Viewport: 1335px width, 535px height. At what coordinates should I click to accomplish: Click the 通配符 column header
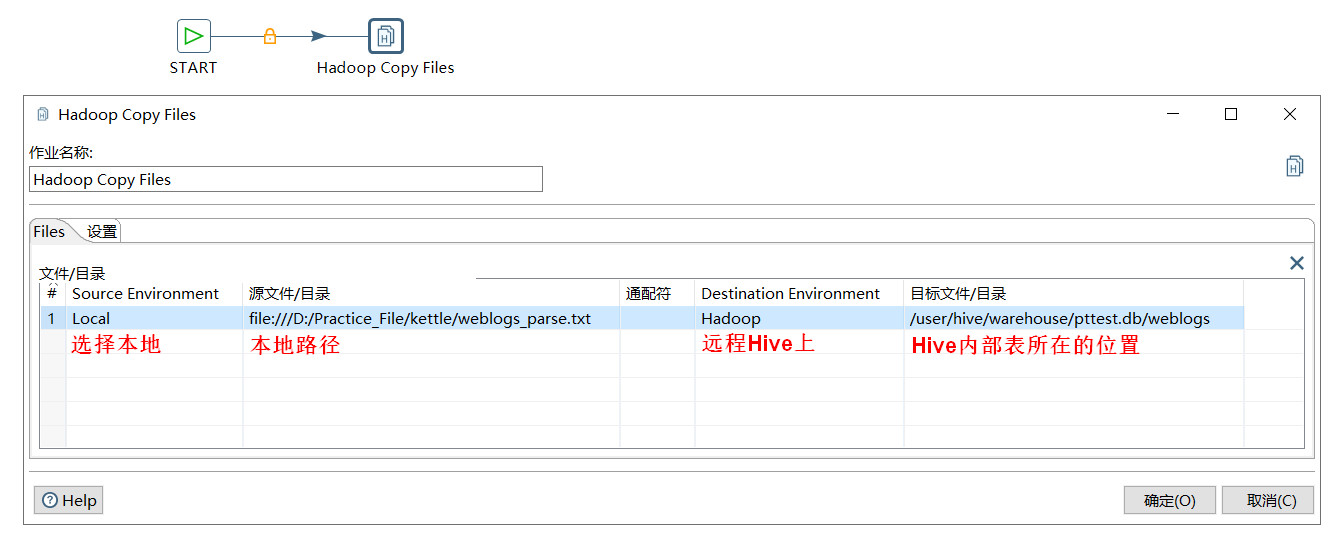(657, 294)
